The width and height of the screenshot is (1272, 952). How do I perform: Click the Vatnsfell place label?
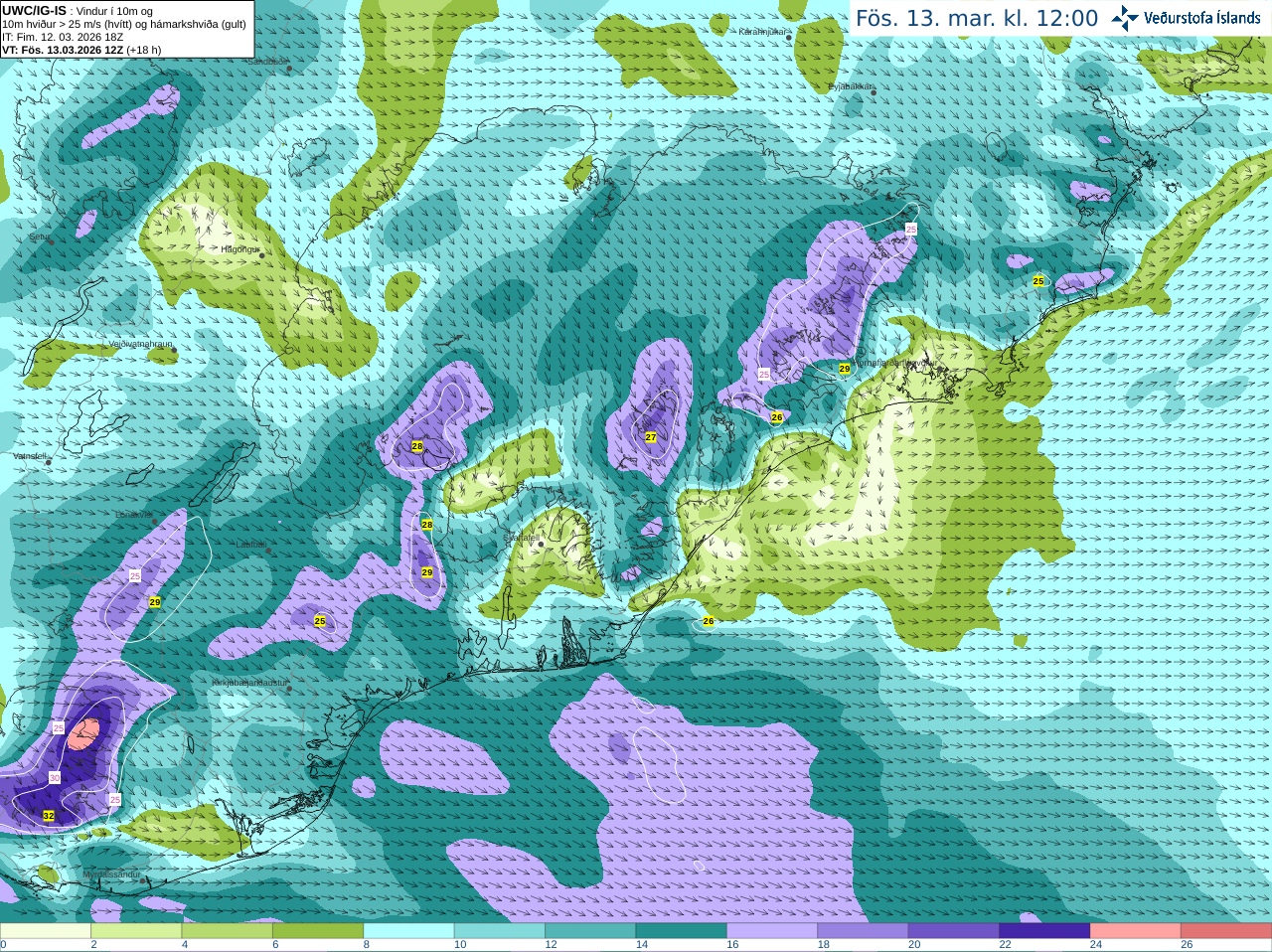[29, 456]
